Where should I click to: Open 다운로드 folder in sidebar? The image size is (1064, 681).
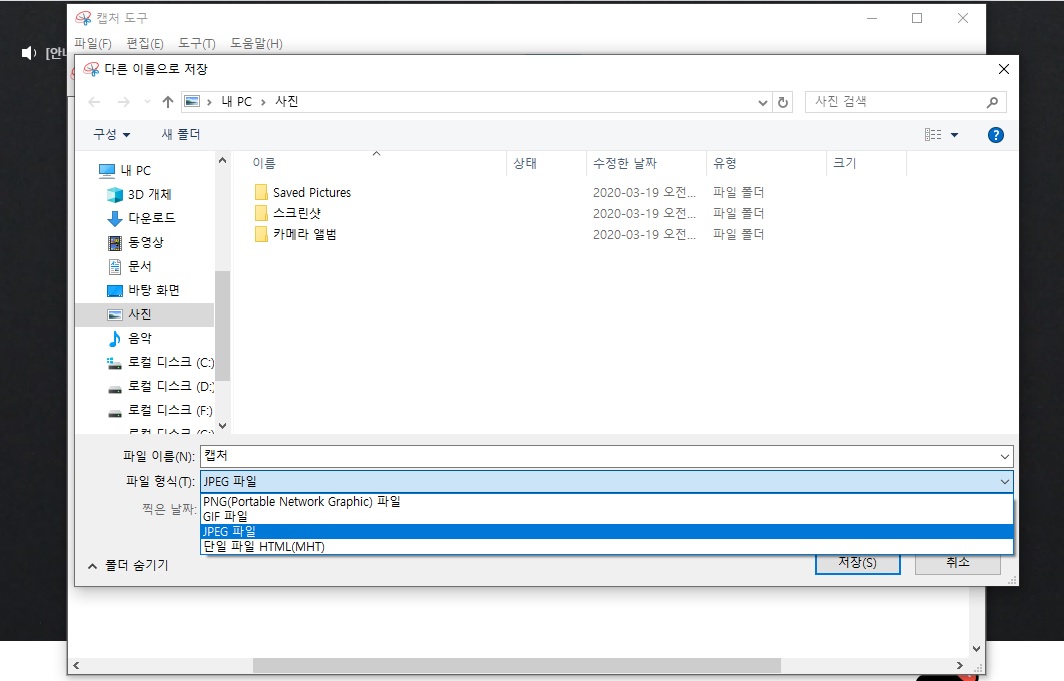141,218
